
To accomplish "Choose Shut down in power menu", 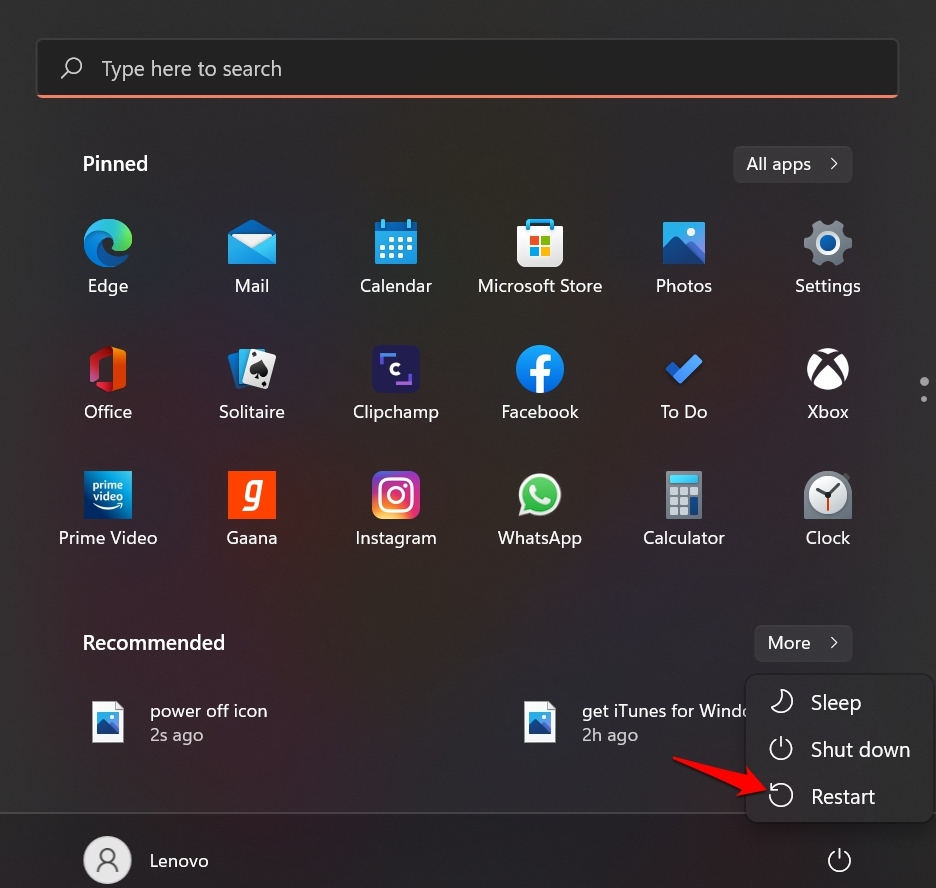I will coord(839,749).
